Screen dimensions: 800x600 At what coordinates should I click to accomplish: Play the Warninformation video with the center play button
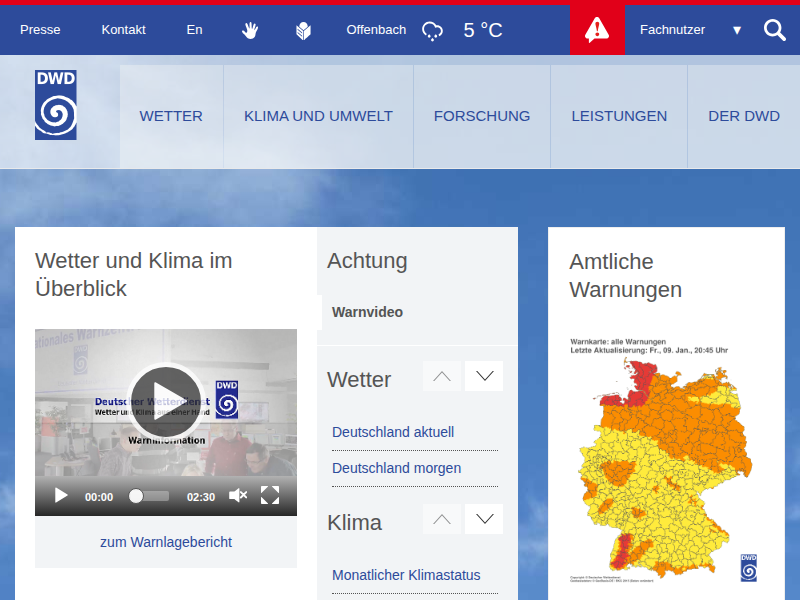165,403
